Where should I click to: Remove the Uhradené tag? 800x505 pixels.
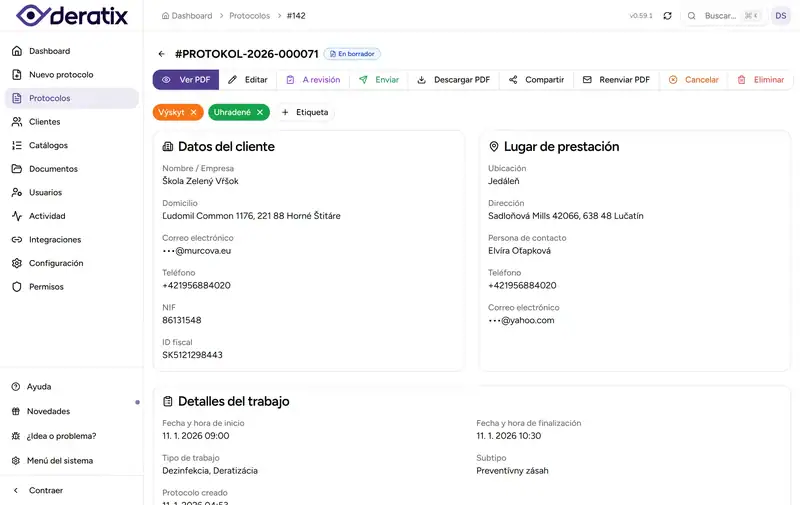[260, 112]
